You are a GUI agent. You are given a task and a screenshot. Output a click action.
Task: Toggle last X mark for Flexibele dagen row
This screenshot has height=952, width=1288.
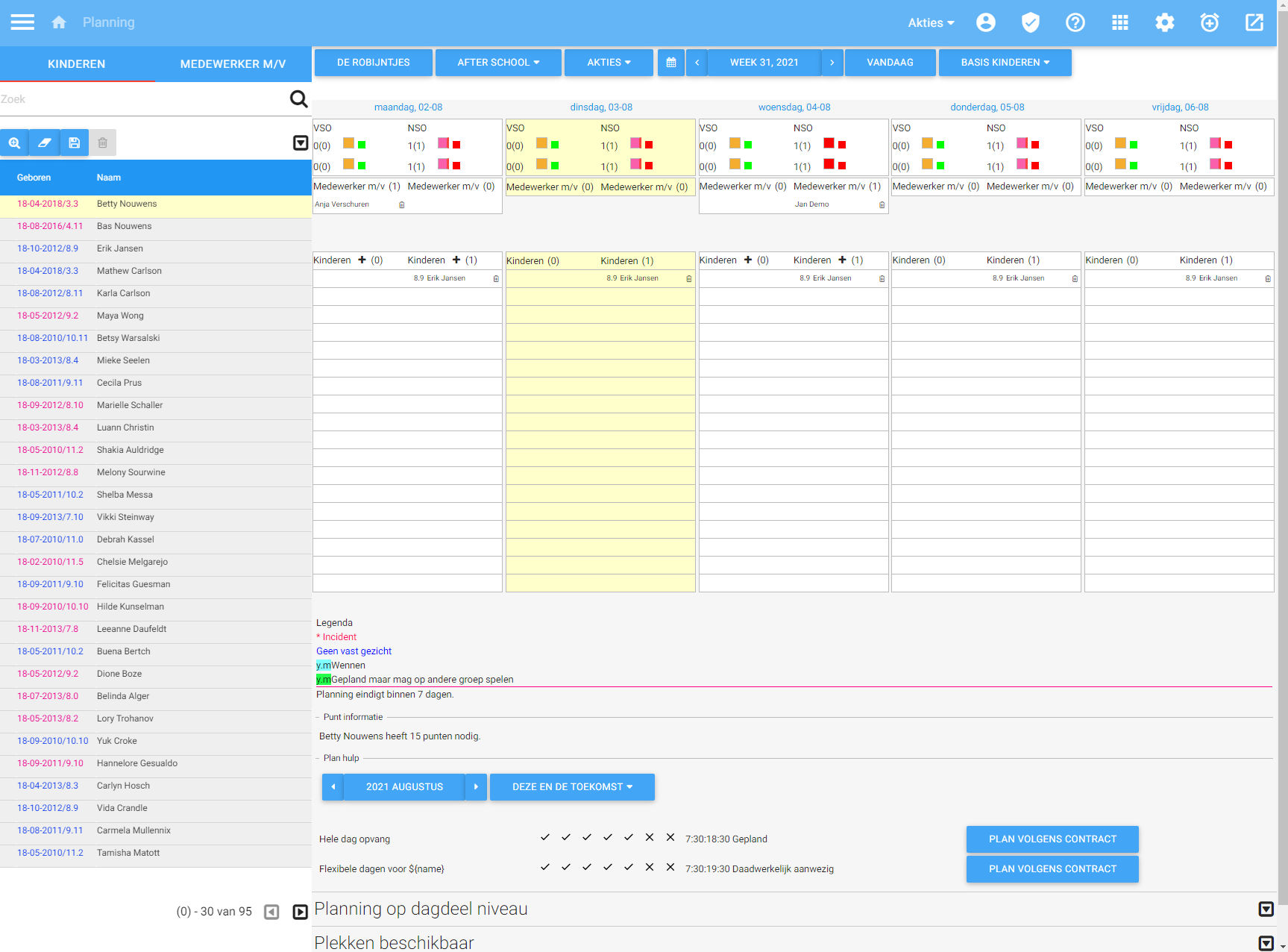click(670, 867)
